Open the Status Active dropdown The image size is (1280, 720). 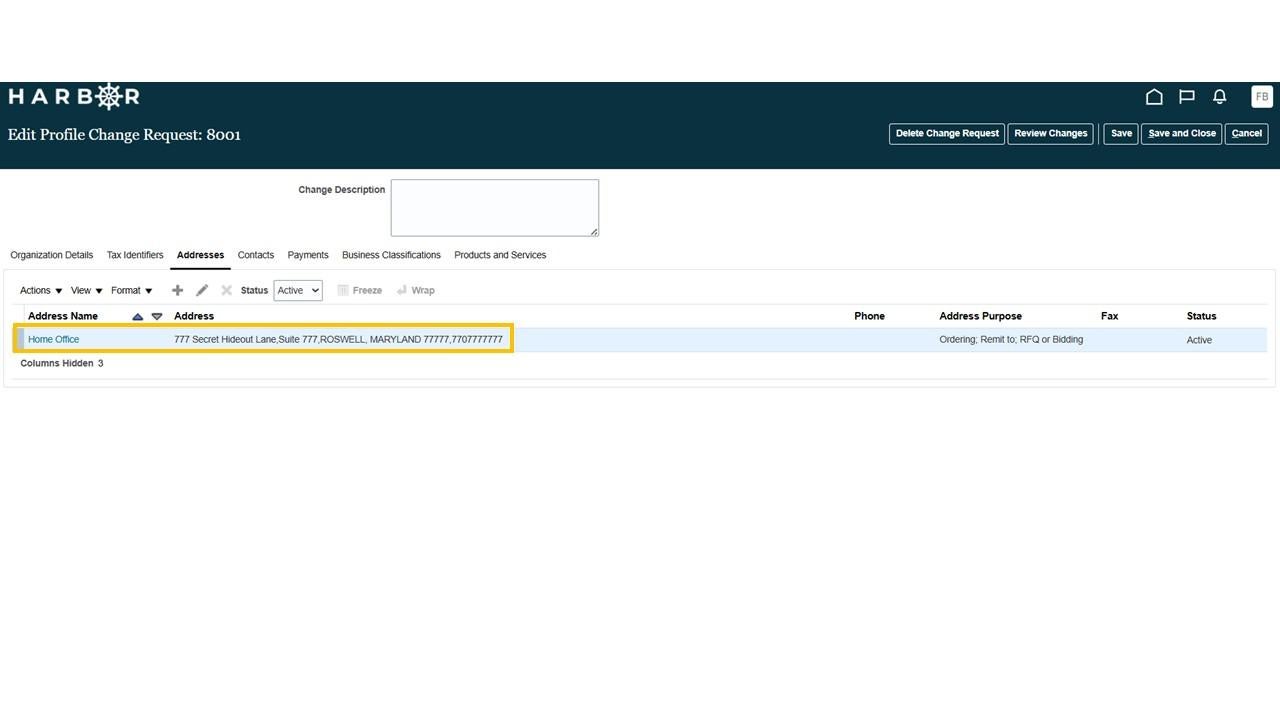[x=298, y=290]
